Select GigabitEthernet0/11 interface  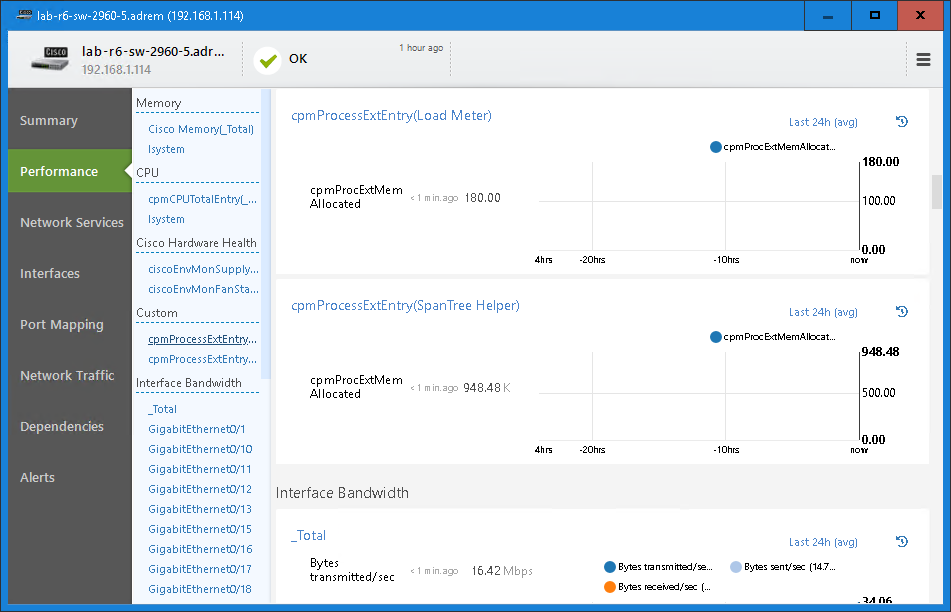tap(200, 469)
